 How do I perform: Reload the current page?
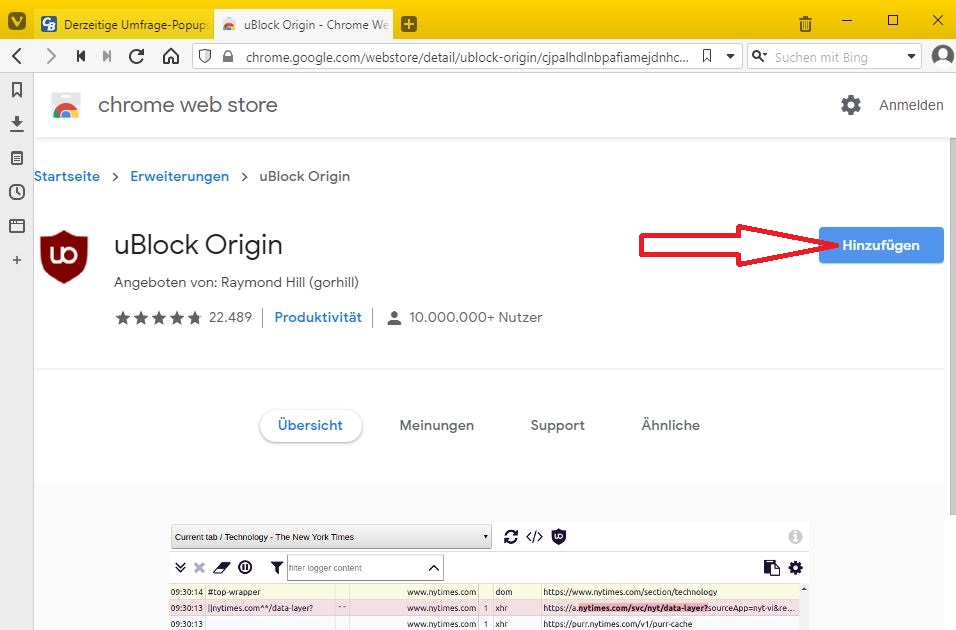pyautogui.click(x=137, y=57)
